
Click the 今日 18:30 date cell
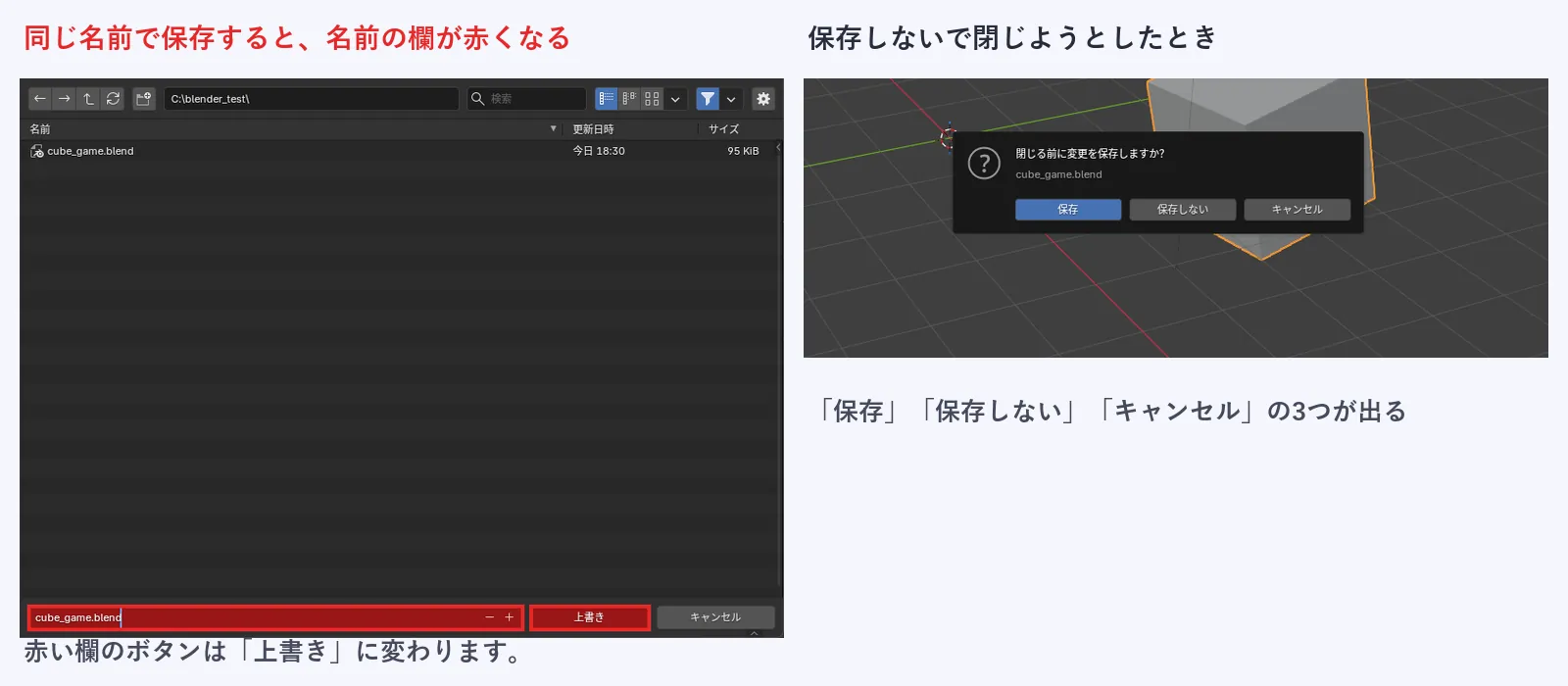pyautogui.click(x=599, y=151)
